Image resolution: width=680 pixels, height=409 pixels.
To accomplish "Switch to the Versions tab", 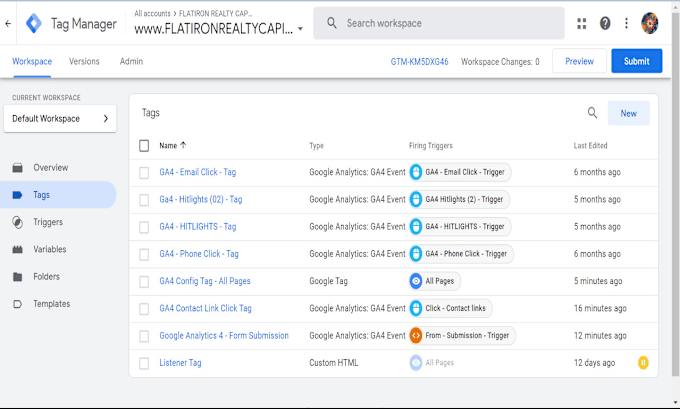I will pyautogui.click(x=84, y=62).
